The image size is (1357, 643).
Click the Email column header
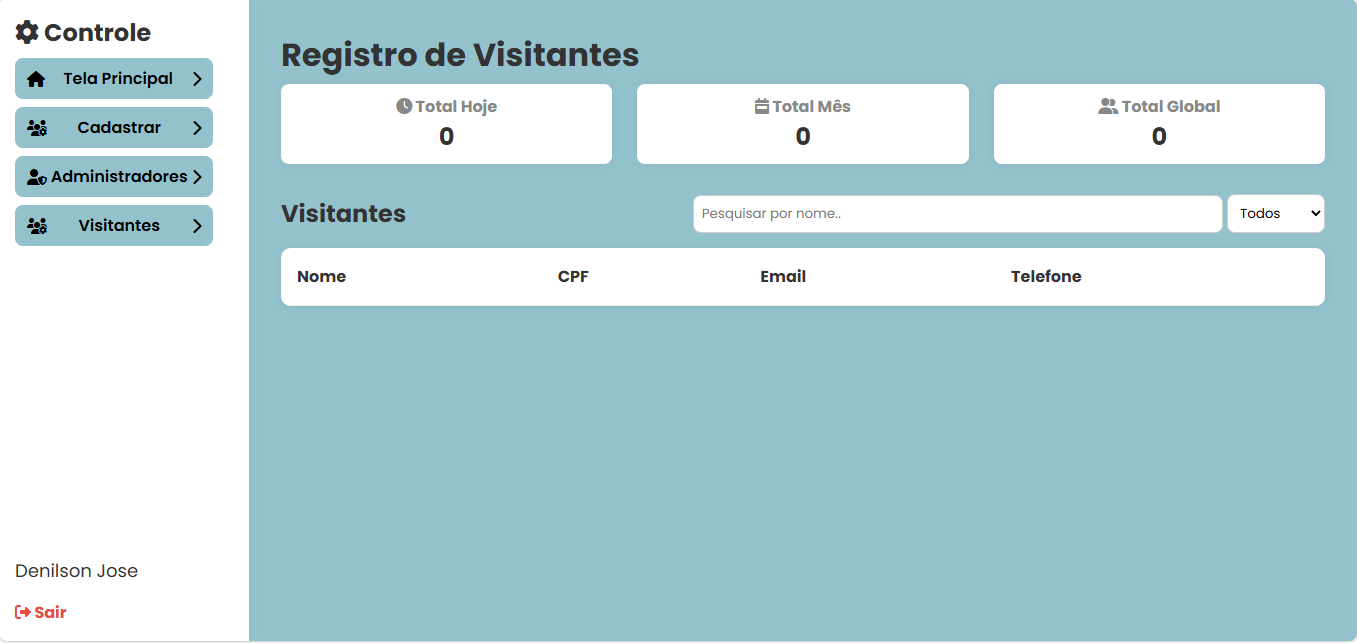pyautogui.click(x=783, y=277)
